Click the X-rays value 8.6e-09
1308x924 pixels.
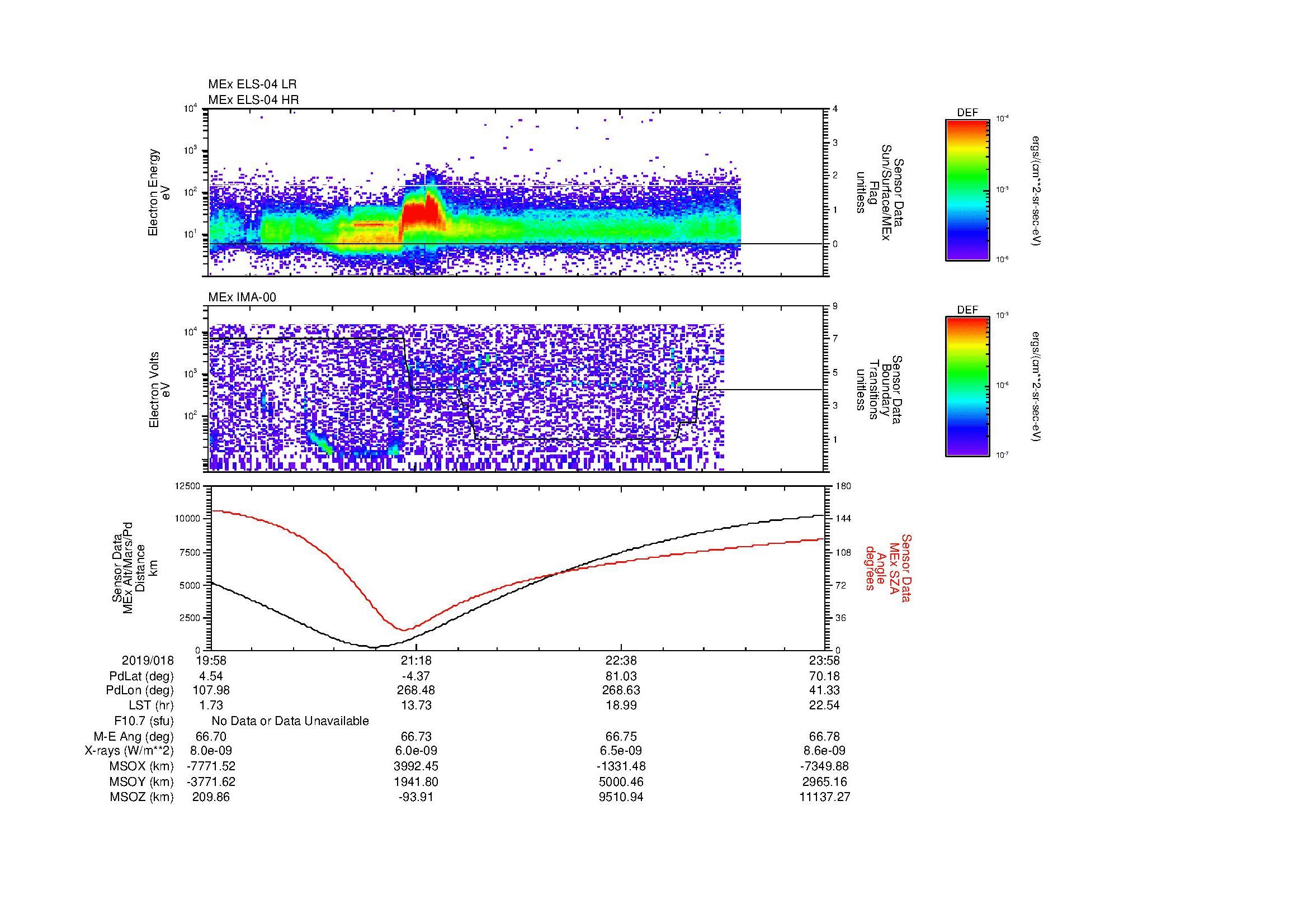click(825, 751)
